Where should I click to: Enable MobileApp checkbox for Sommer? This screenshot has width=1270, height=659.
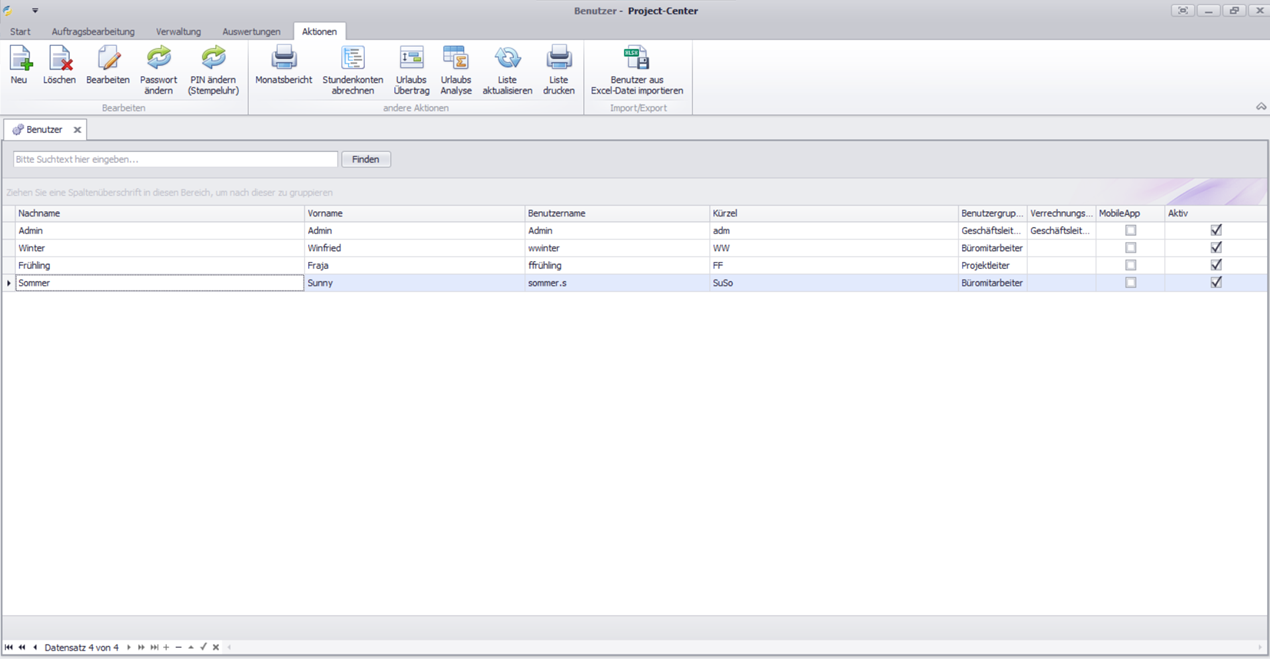coord(1131,283)
